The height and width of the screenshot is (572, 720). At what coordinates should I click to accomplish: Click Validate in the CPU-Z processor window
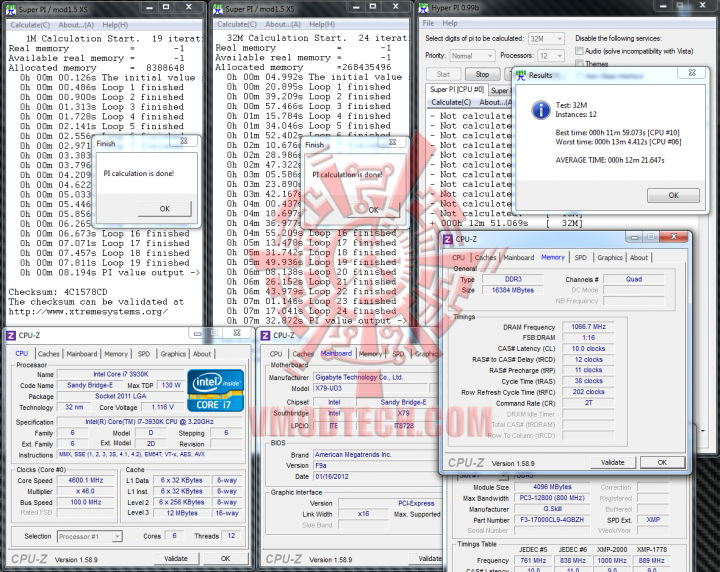176,559
